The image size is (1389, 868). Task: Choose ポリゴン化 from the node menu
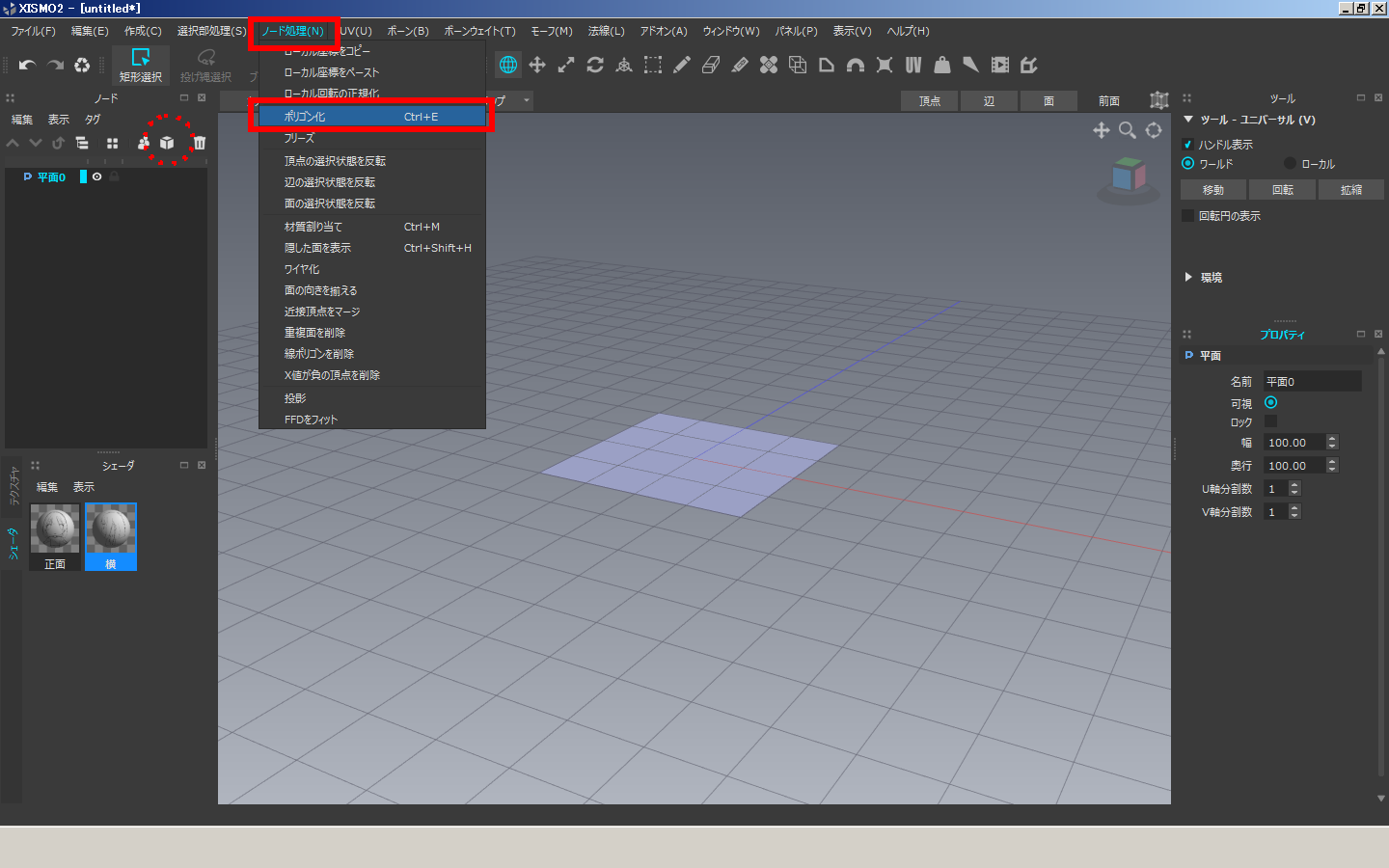click(x=372, y=117)
